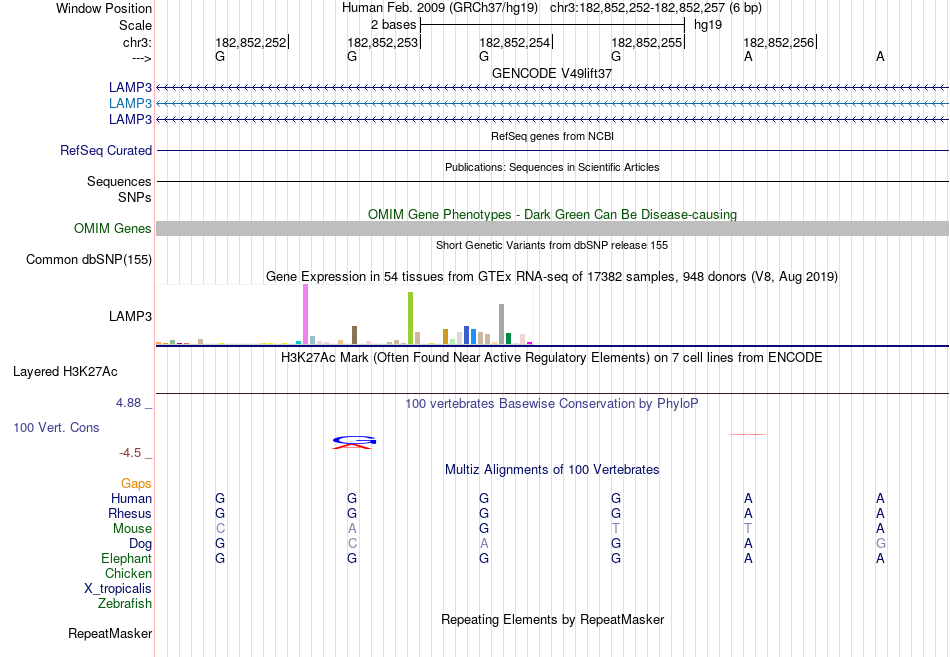Screen dimensions: 950x657
Task: Click the 4.88 PhyloP upper axis value
Action: [x=128, y=403]
